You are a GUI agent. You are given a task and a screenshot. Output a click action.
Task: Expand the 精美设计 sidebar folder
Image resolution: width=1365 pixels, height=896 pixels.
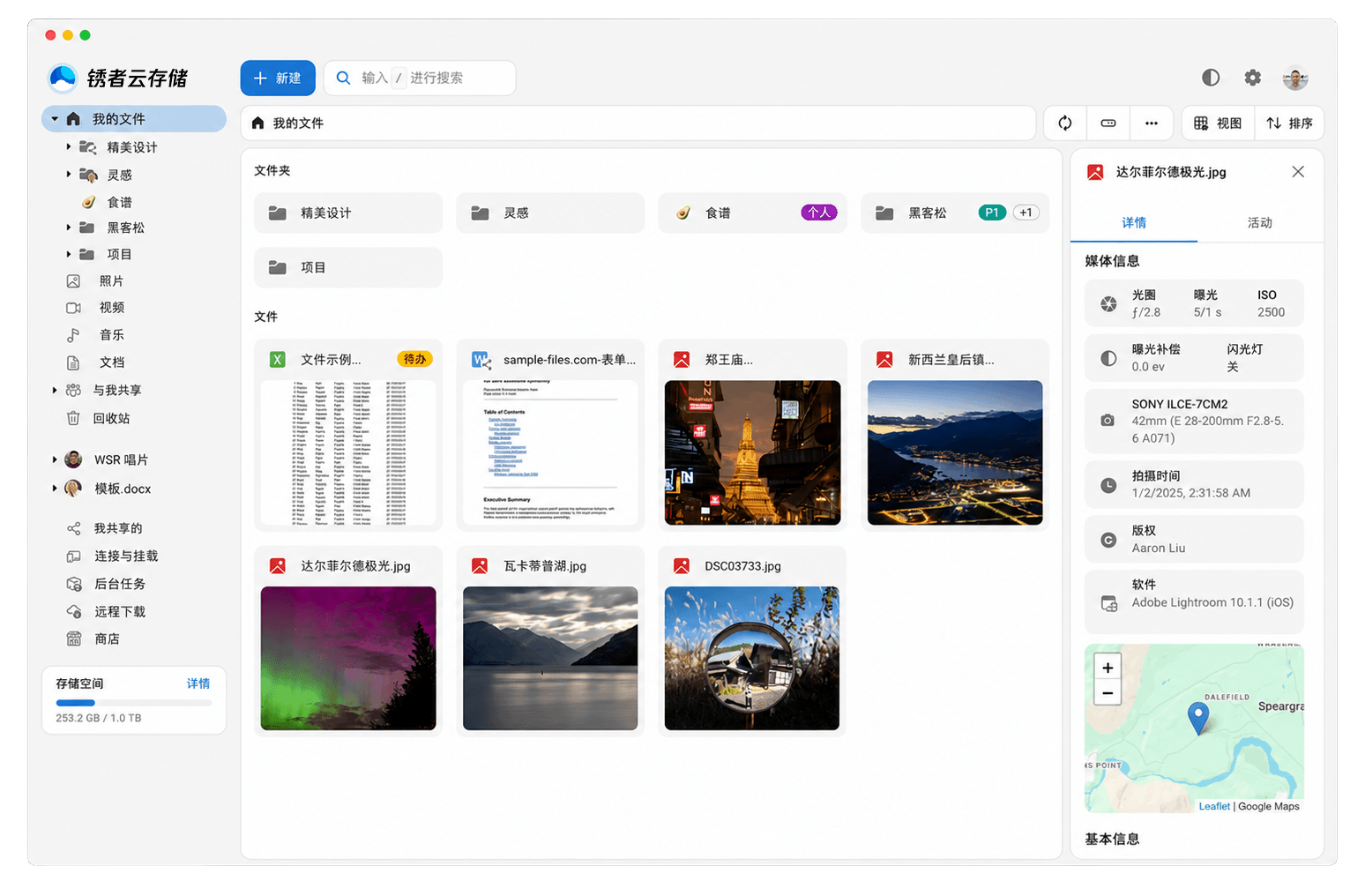pos(69,146)
